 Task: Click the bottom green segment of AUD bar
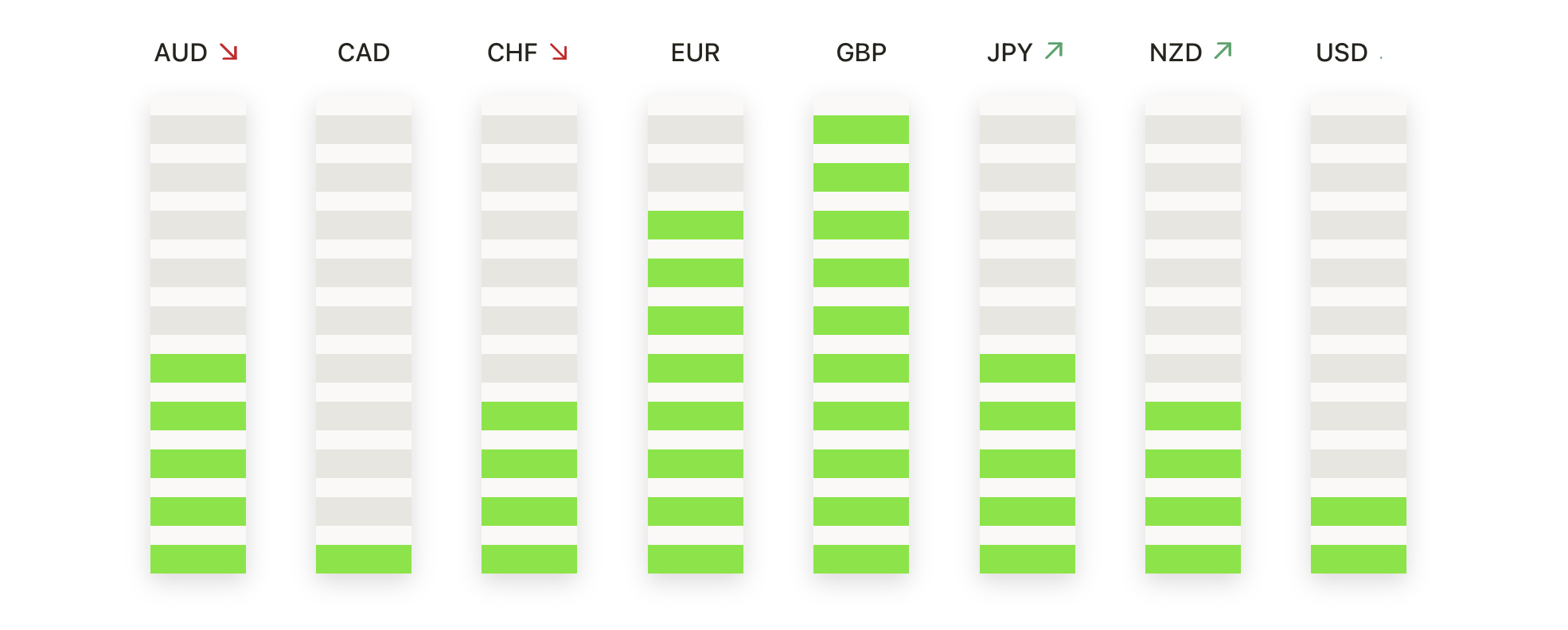pos(198,559)
